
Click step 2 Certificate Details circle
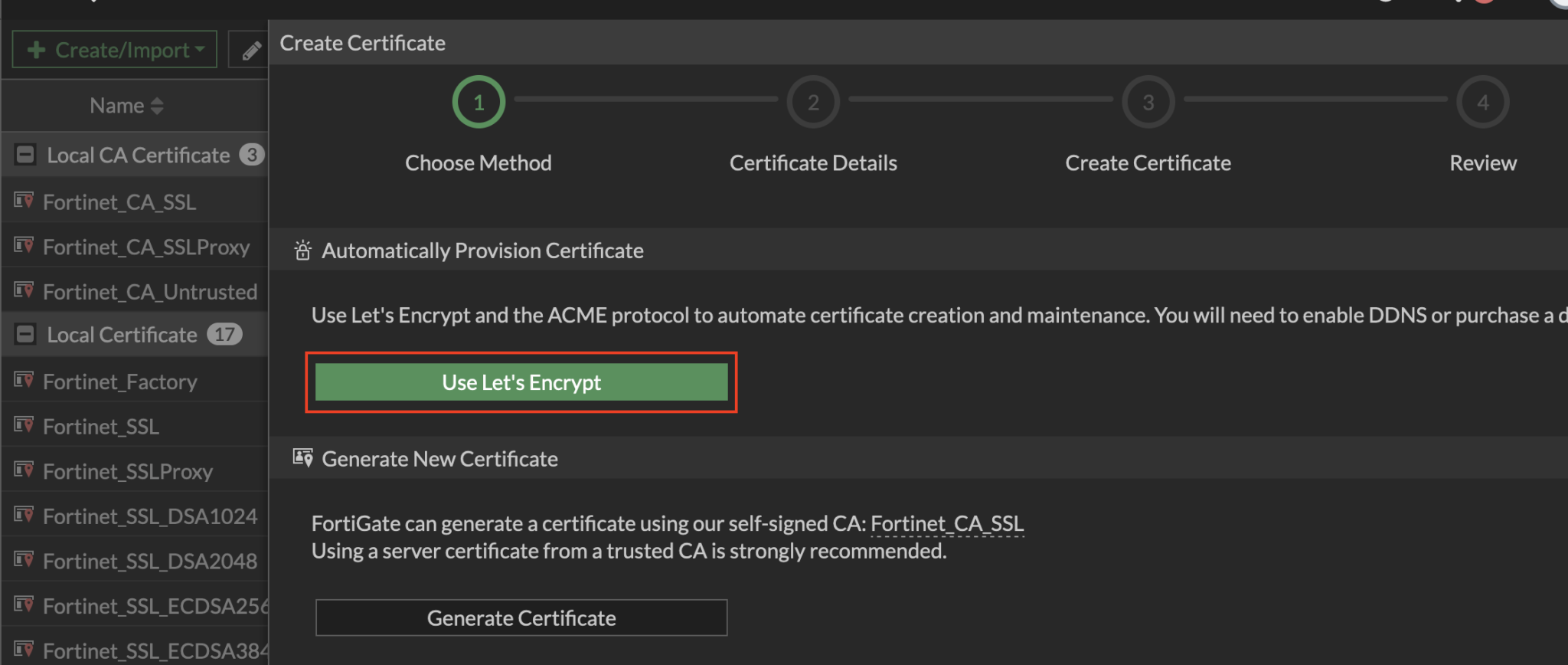point(813,102)
